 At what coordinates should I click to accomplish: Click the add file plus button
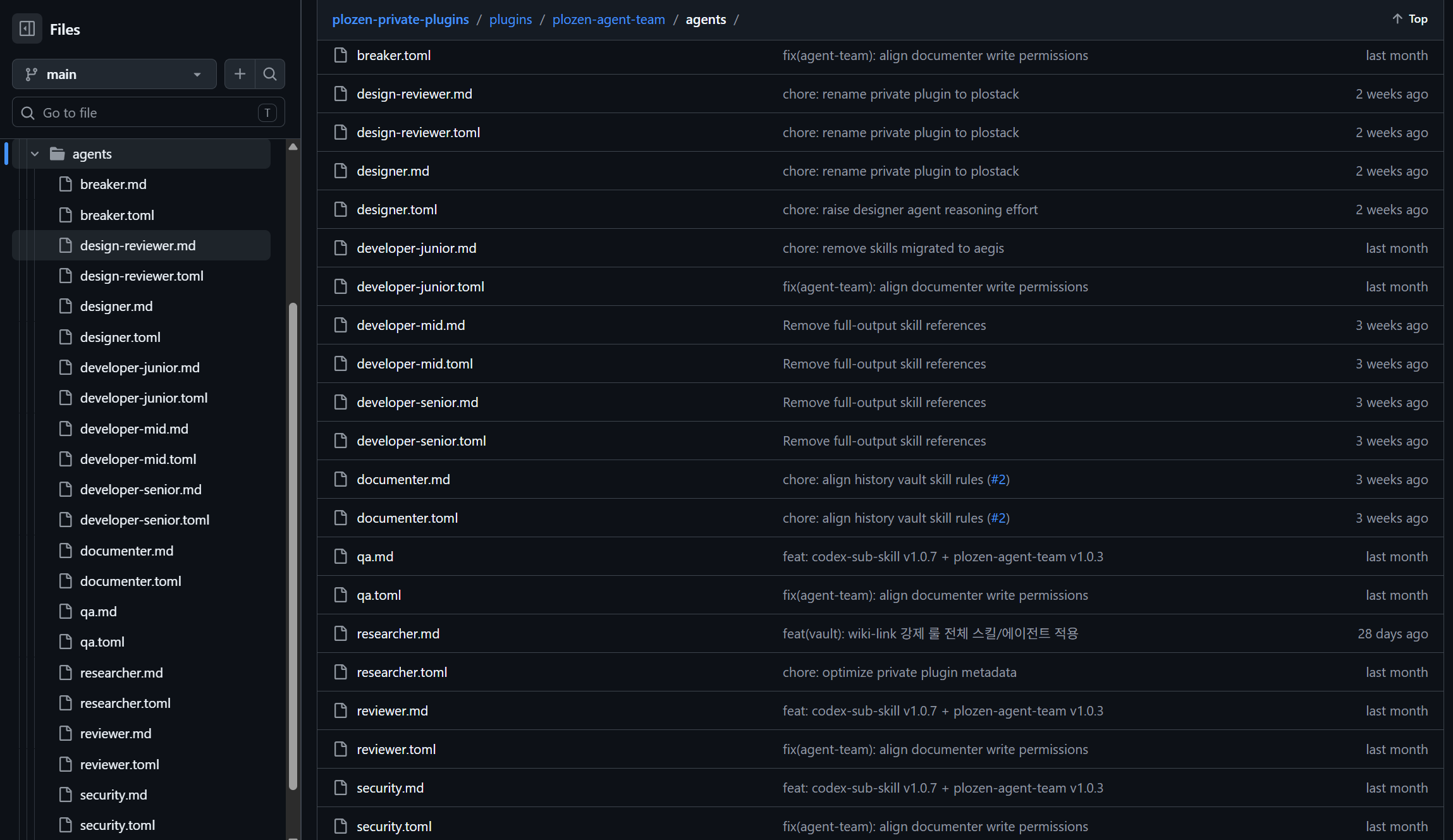tap(240, 74)
